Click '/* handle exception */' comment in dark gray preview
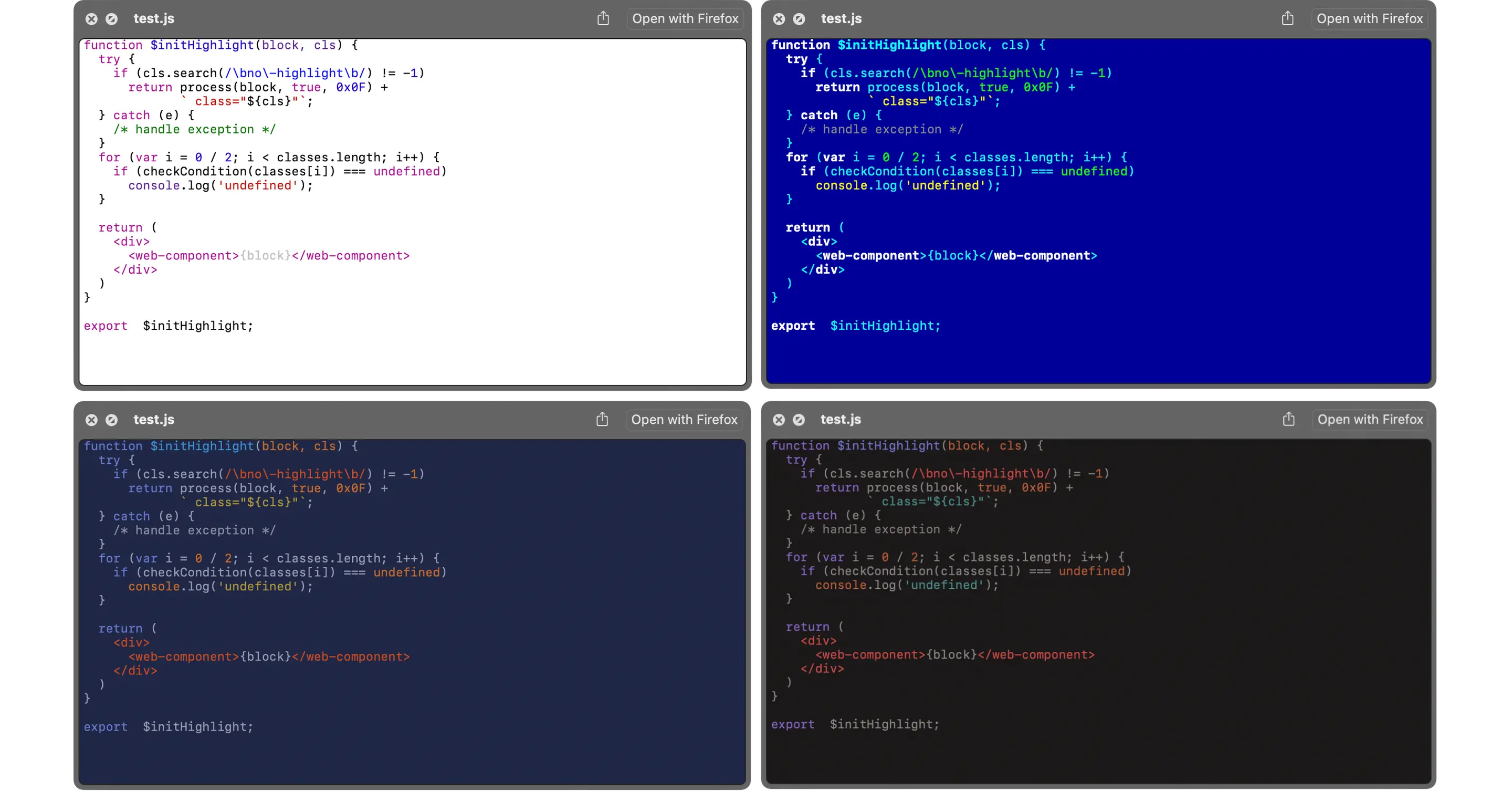The width and height of the screenshot is (1512, 792). coord(881,529)
